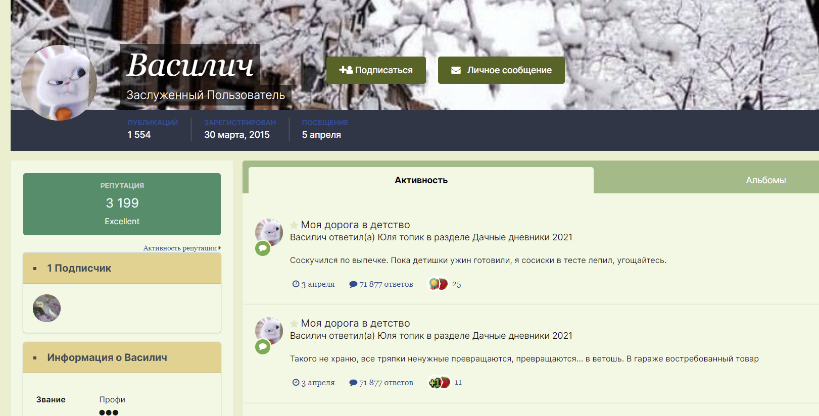Switch to the Активность tab
The image size is (819, 416).
pyautogui.click(x=420, y=180)
